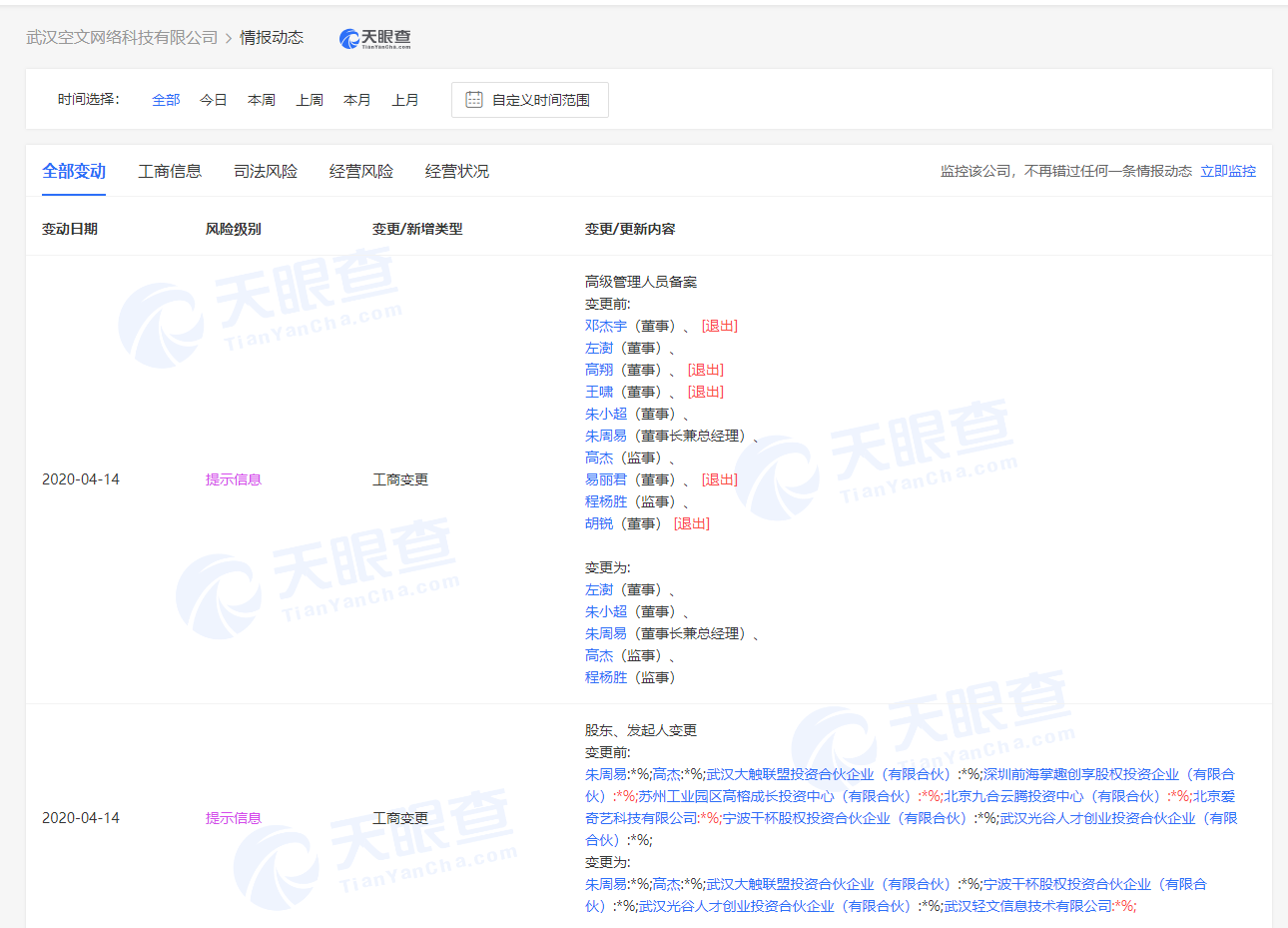1288x928 pixels.
Task: Open 武汉轻文信息技术有限公司 shareholder link
Action: [1028, 906]
